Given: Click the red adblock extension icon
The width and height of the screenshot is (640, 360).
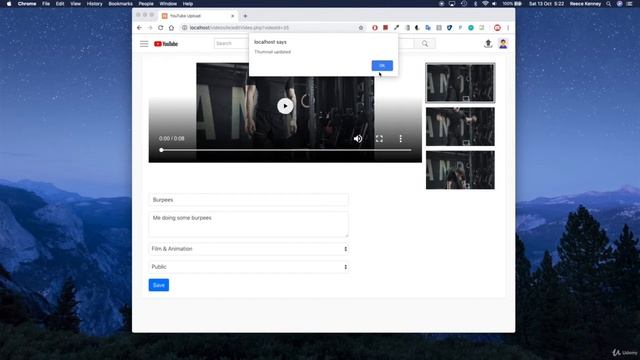Looking at the screenshot, I should tap(497, 28).
